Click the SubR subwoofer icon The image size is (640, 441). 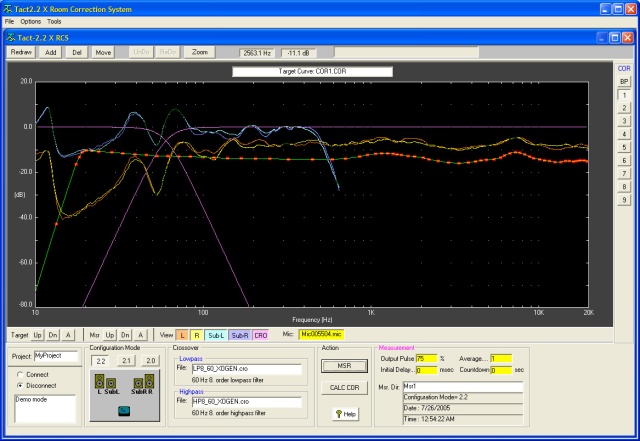click(138, 383)
